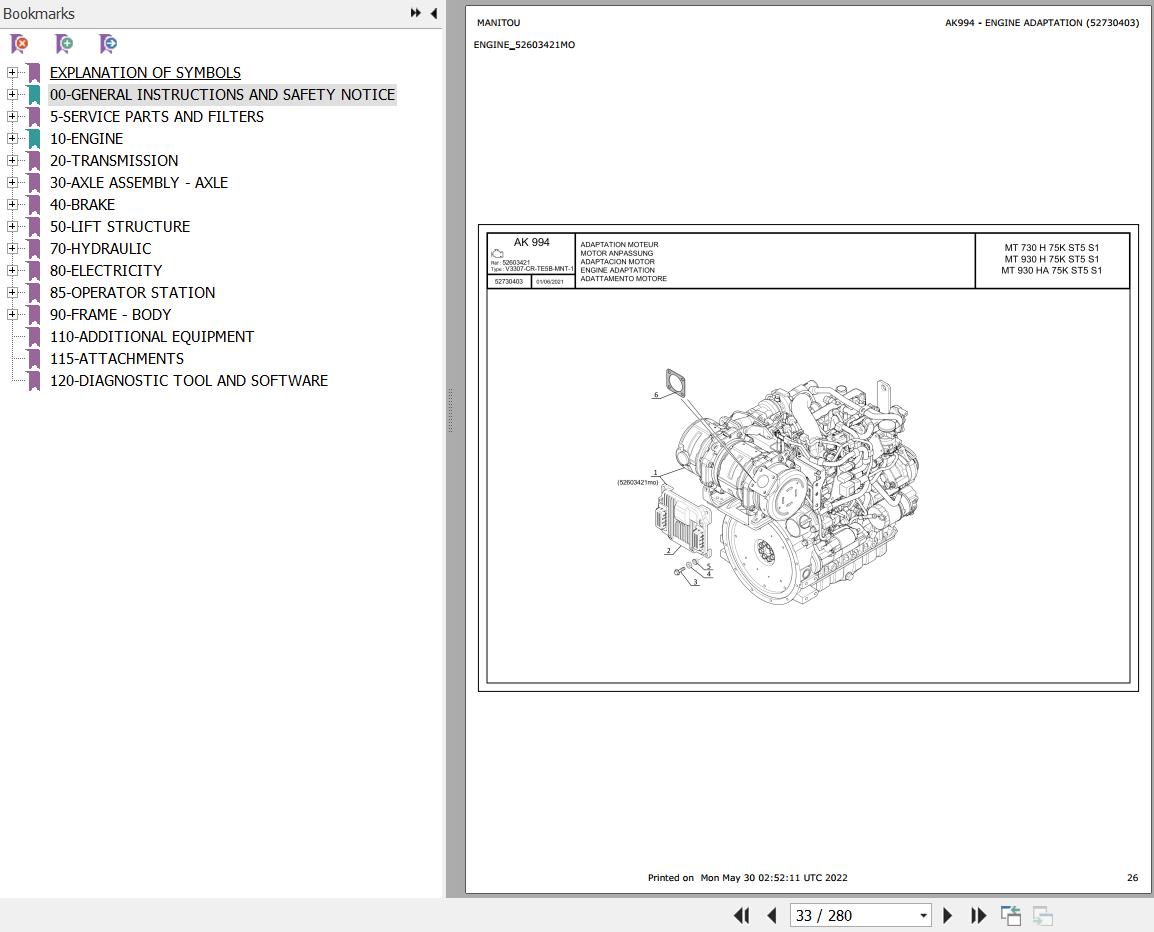Screen dimensions: 1154x932
Task: Open the 20-TRANSMISSION bookmark
Action: pos(114,161)
